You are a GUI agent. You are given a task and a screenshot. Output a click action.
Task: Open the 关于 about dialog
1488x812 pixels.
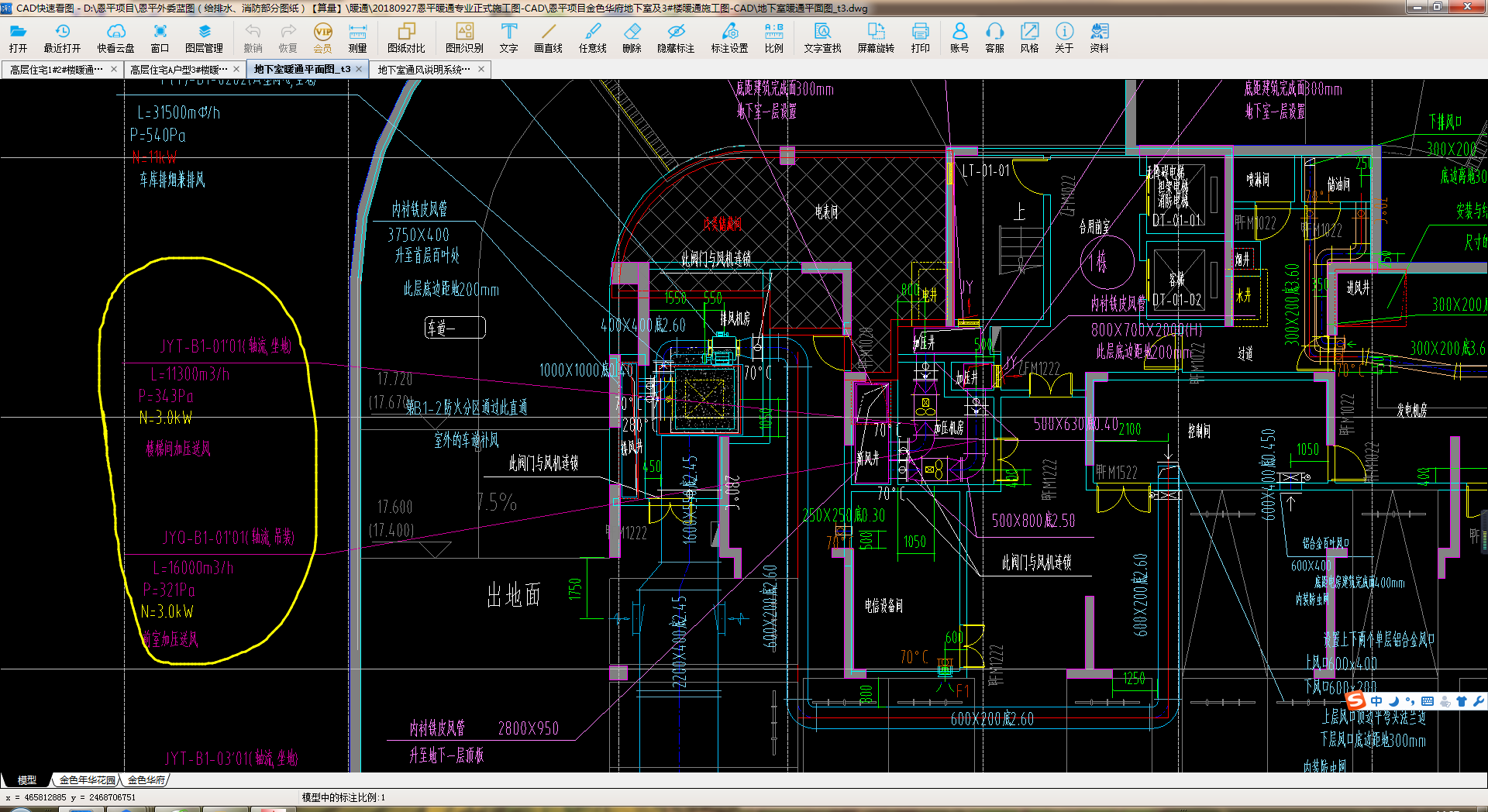click(x=1064, y=38)
